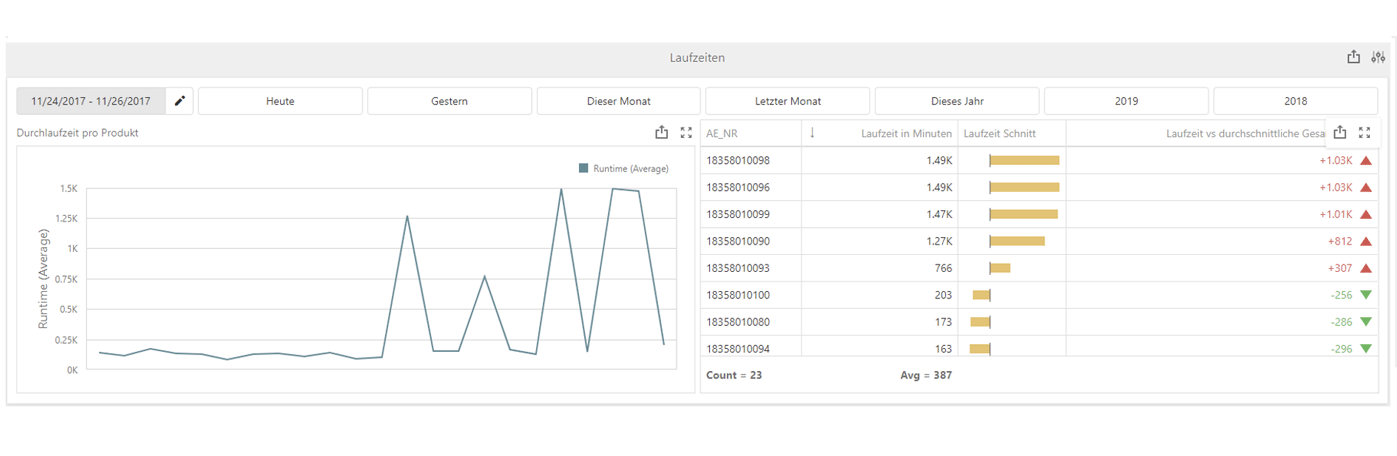Toggle Runtime (Average) legend swatch
Viewport: 1397px width, 456px height.
click(584, 169)
